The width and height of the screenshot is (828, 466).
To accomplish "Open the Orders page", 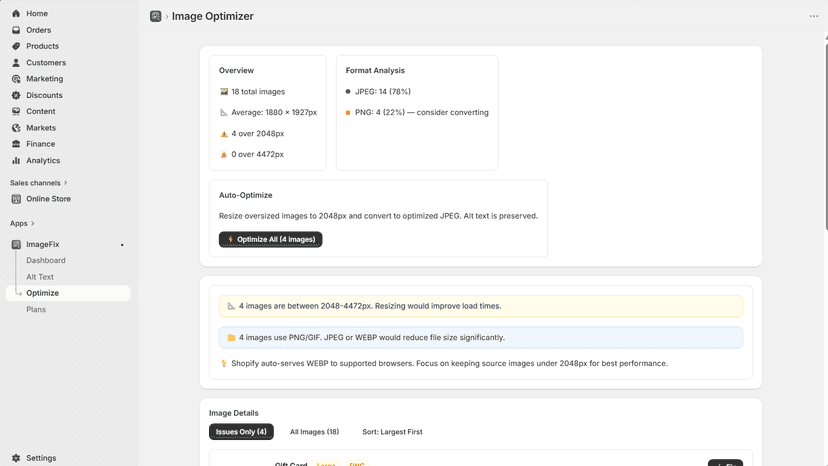I will coord(39,30).
